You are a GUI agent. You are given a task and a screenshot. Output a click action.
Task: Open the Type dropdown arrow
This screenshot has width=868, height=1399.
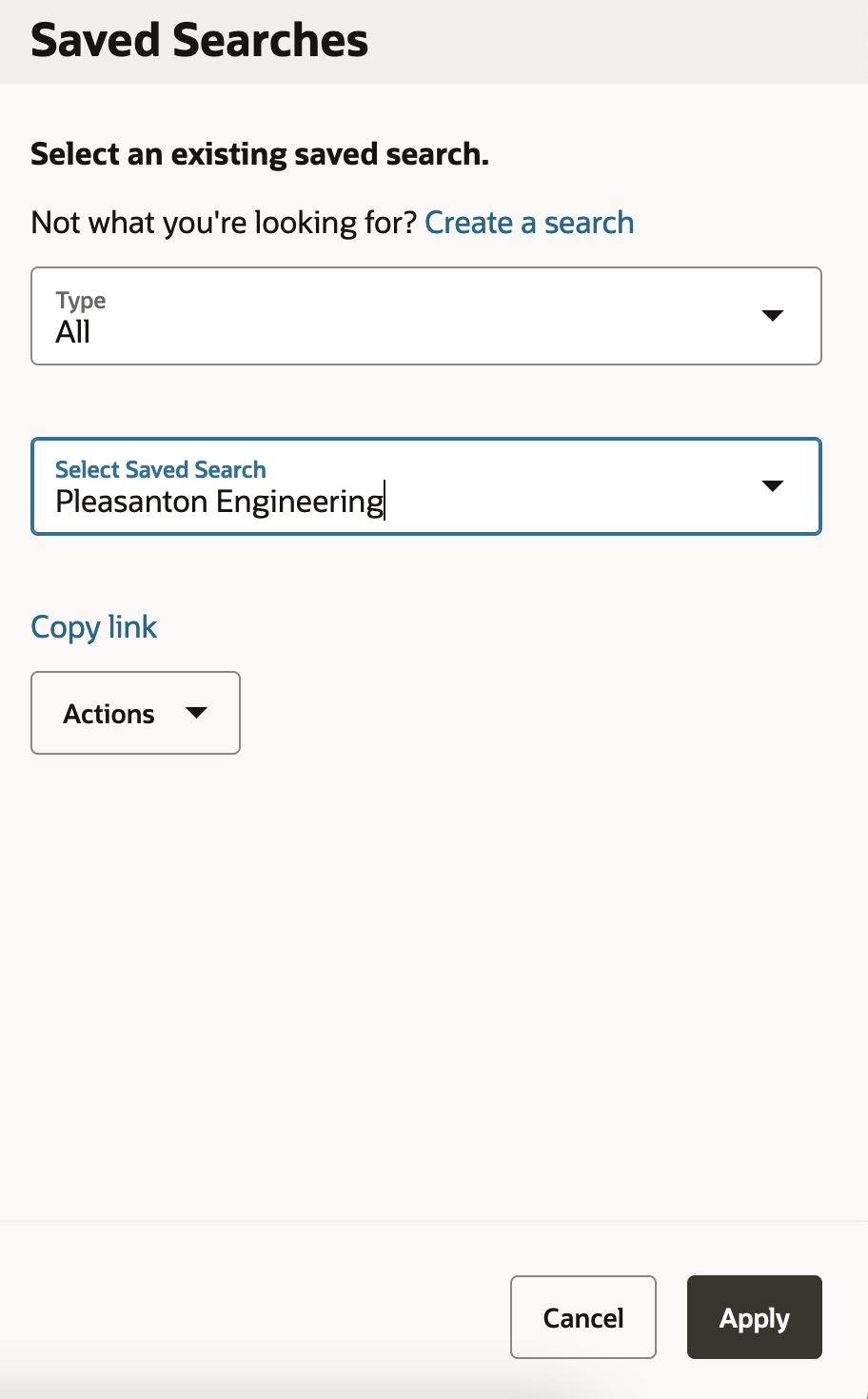pos(773,316)
